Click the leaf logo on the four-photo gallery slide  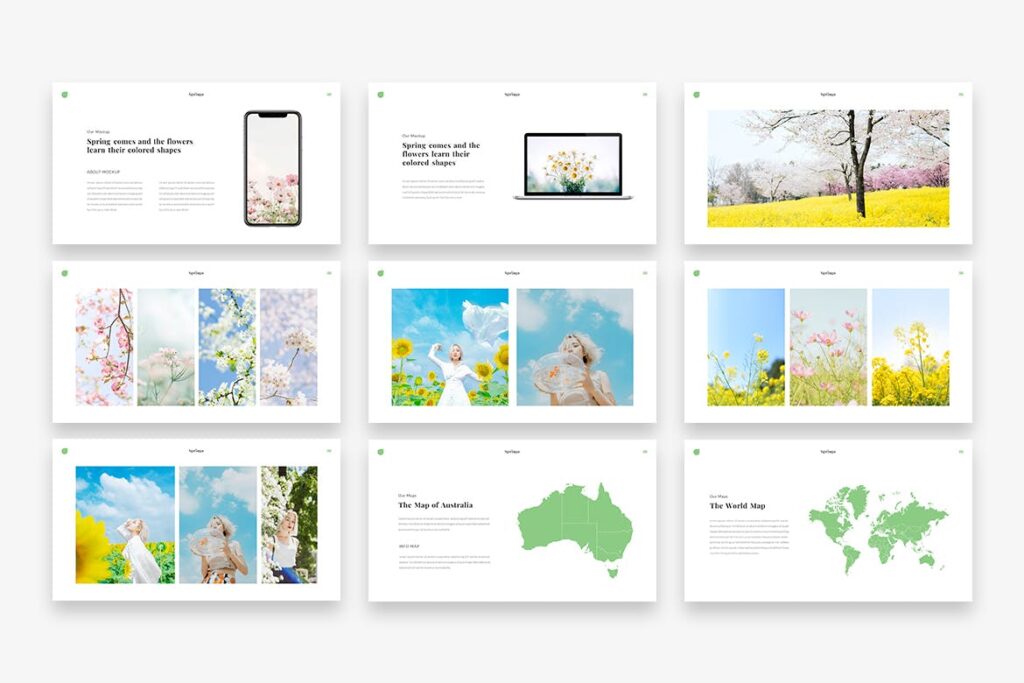tap(64, 273)
